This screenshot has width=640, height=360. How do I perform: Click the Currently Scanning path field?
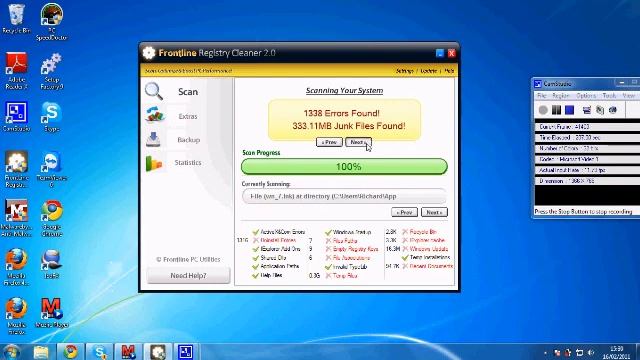pos(344,196)
